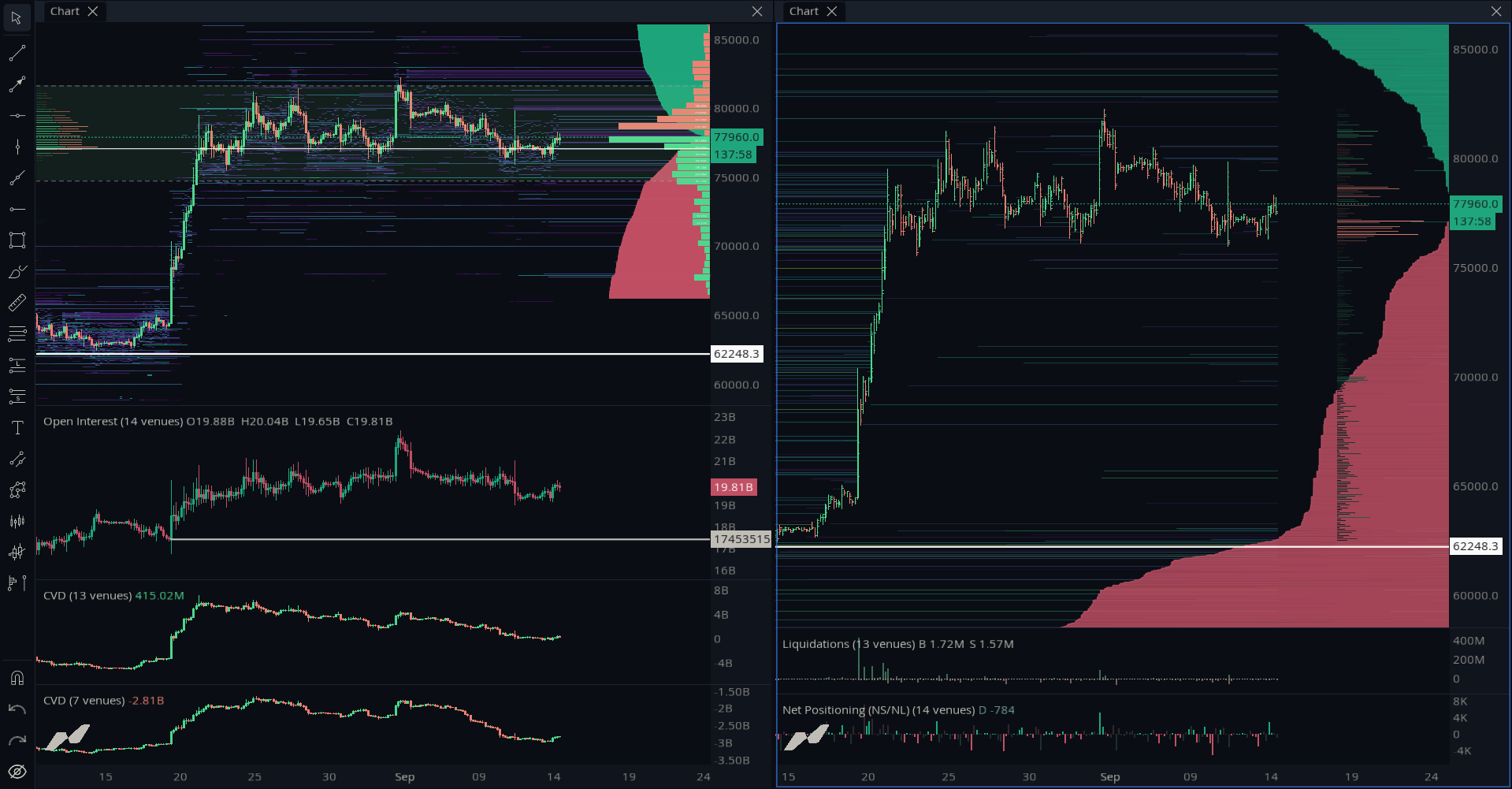Click the 62248.3 price label on left chart
The width and height of the screenshot is (1512, 789).
click(x=737, y=354)
